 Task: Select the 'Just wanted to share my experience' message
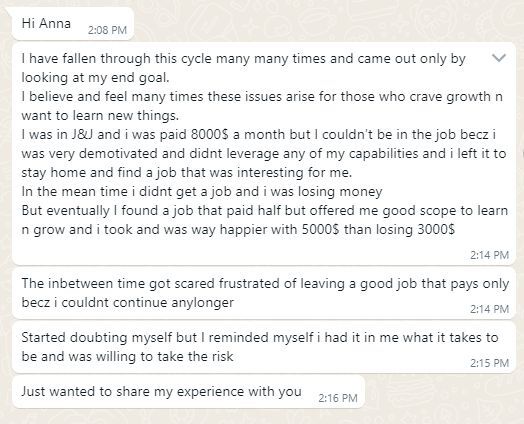point(188,392)
